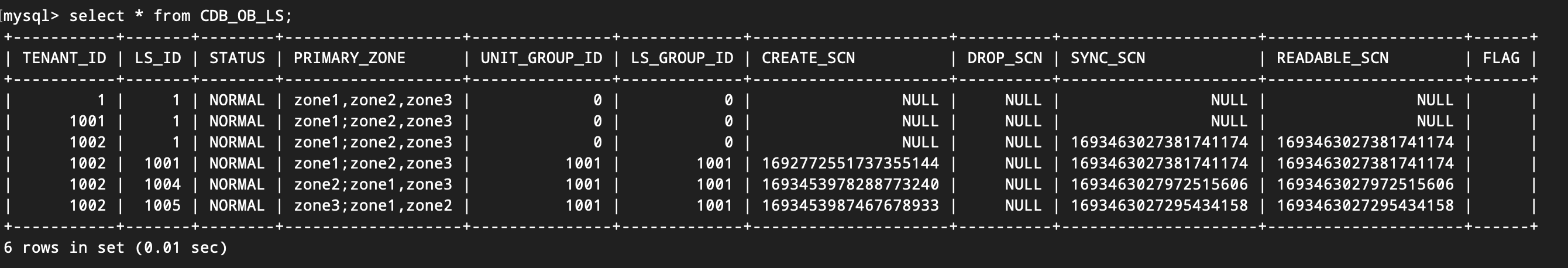Select the READABLE_SCN value in the LS_ID 1001 row

(x=1366, y=164)
